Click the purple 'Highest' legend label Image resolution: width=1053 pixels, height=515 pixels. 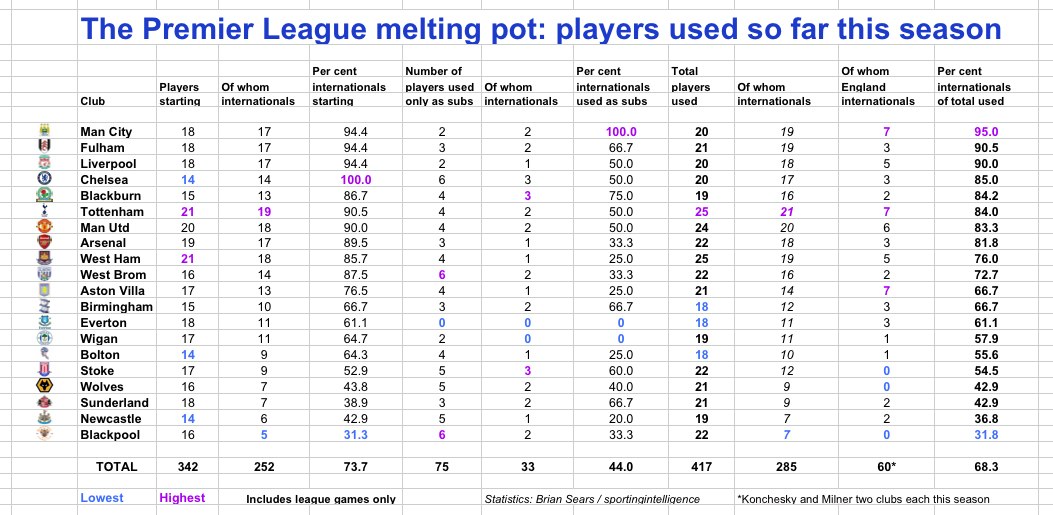point(182,498)
